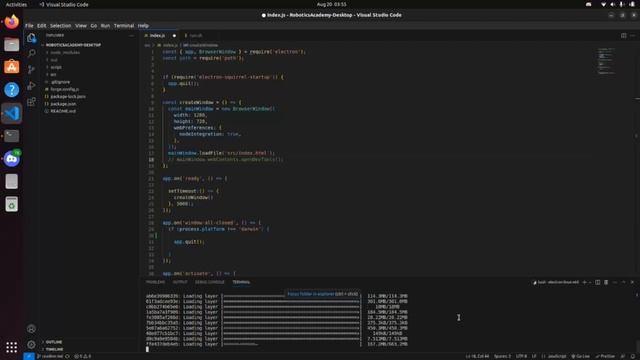640x360 pixels.
Task: Open the Accounts menu icon
Action: click(31, 329)
